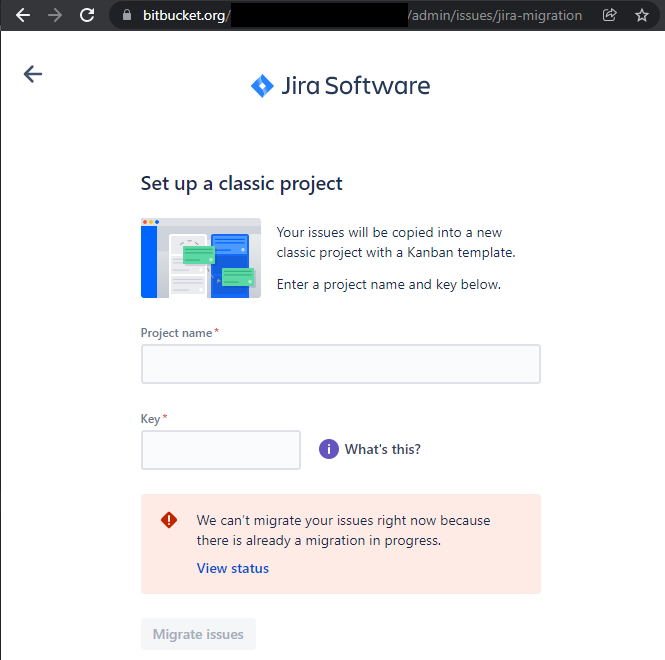Click "Your issues will be copied" description text
The image size is (665, 660).
(396, 242)
